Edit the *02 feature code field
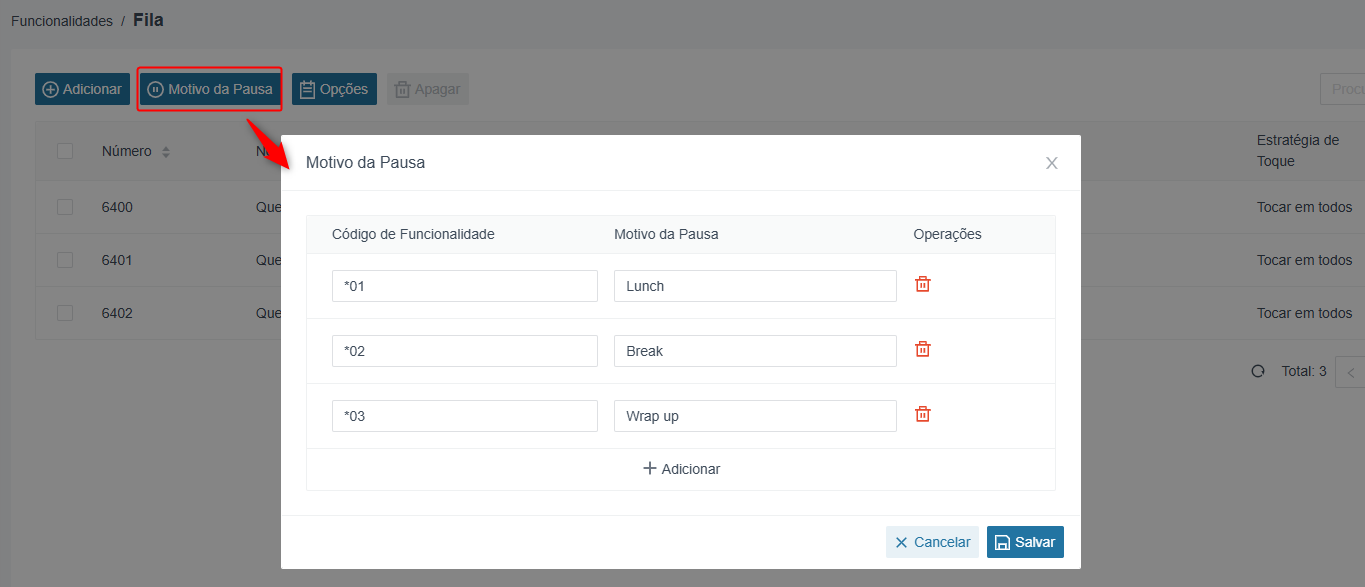The image size is (1365, 587). click(465, 351)
